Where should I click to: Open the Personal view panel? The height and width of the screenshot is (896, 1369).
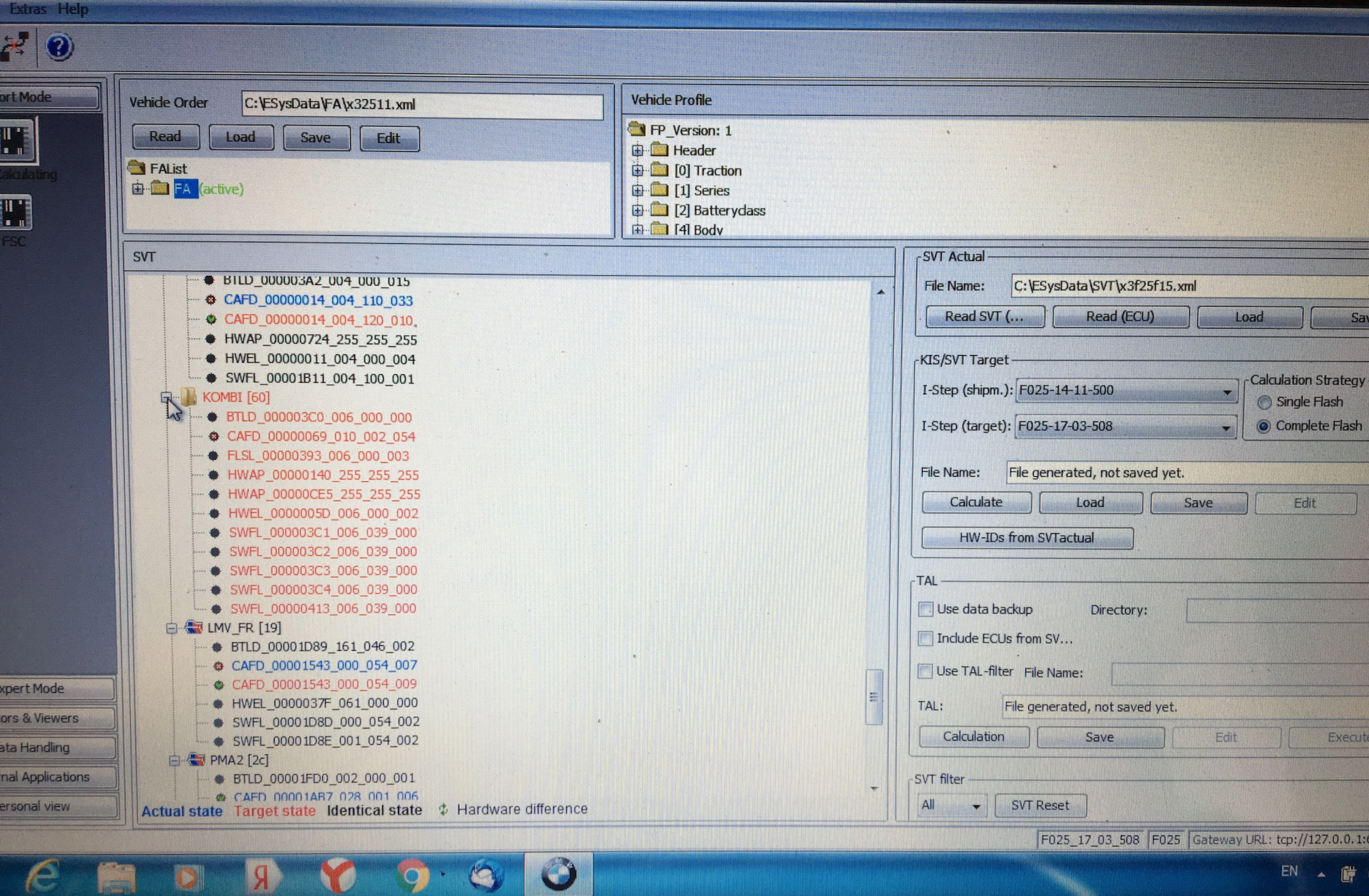point(58,806)
